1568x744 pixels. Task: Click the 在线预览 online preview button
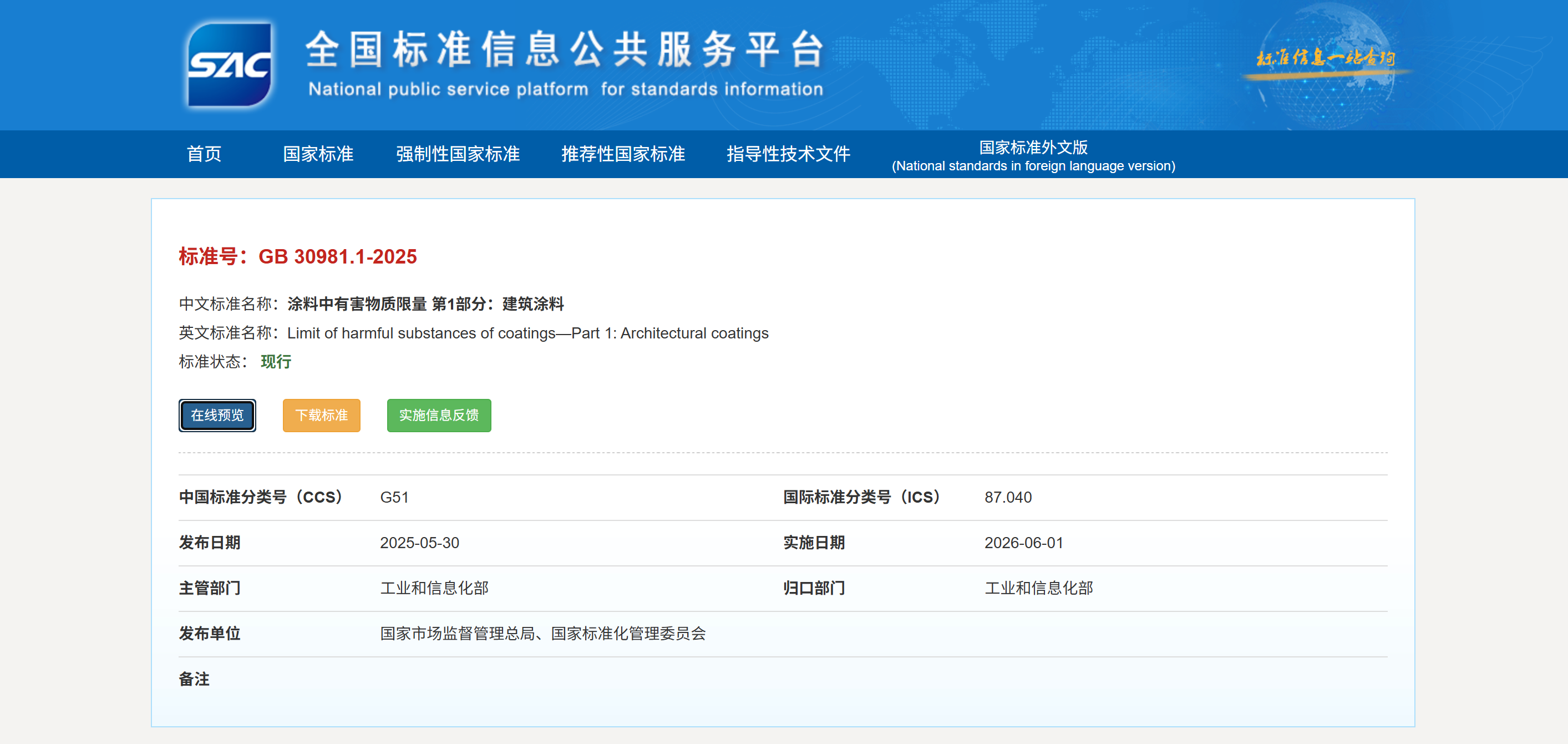(217, 415)
